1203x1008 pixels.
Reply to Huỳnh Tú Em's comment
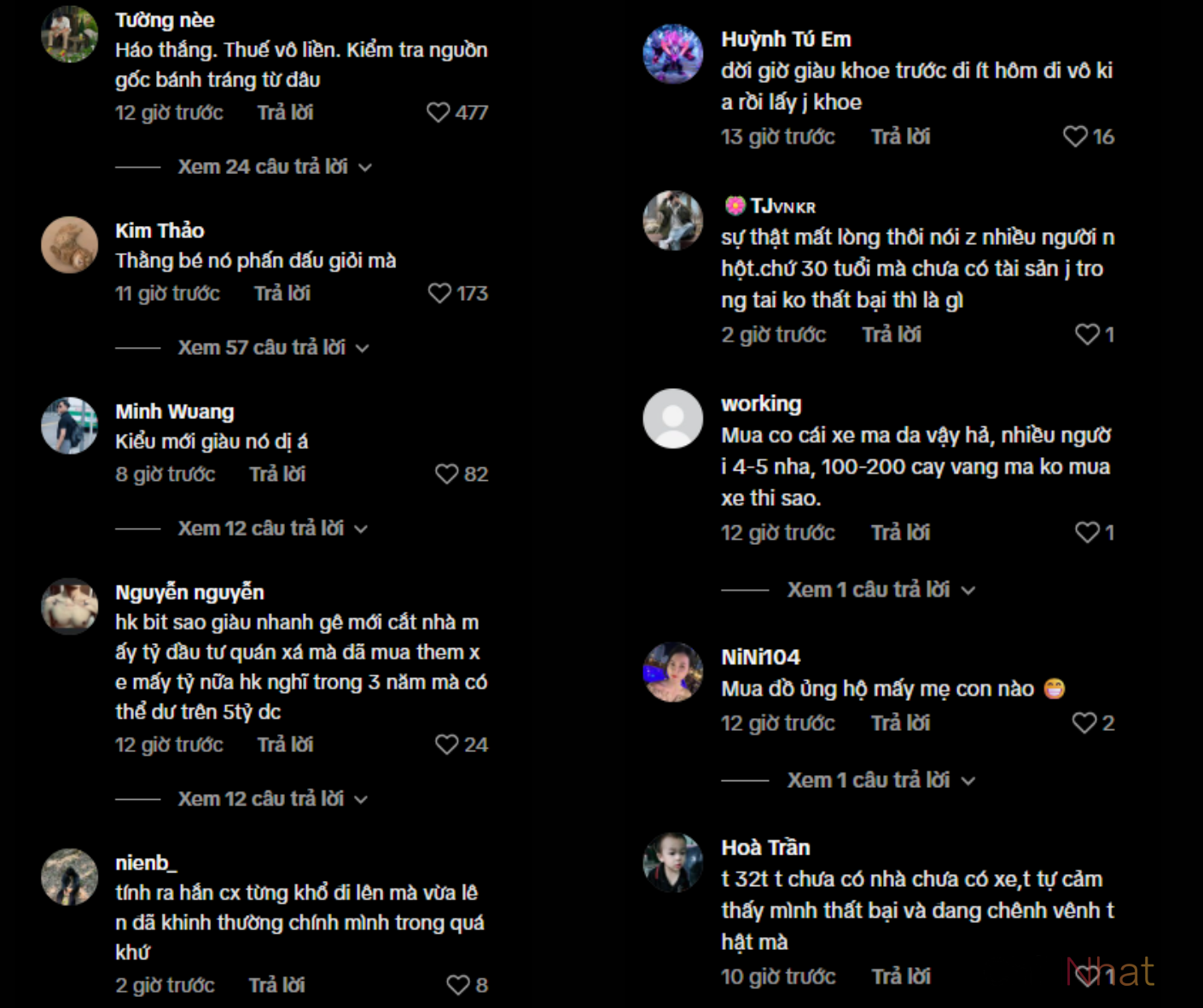(x=900, y=136)
